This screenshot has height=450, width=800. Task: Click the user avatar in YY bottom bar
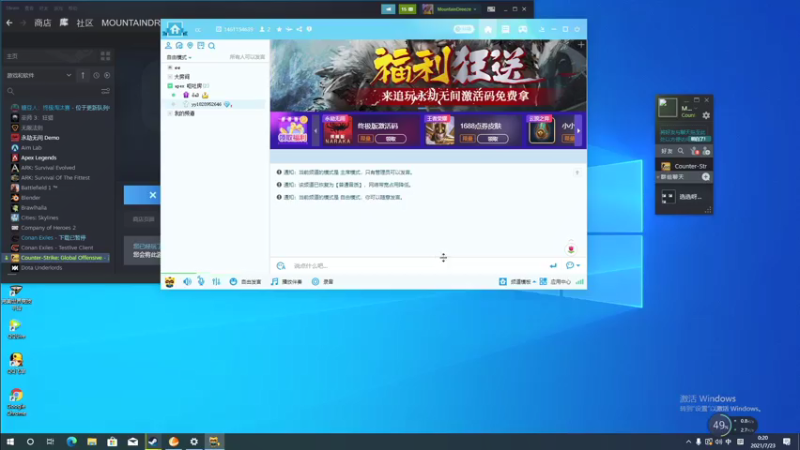click(170, 282)
